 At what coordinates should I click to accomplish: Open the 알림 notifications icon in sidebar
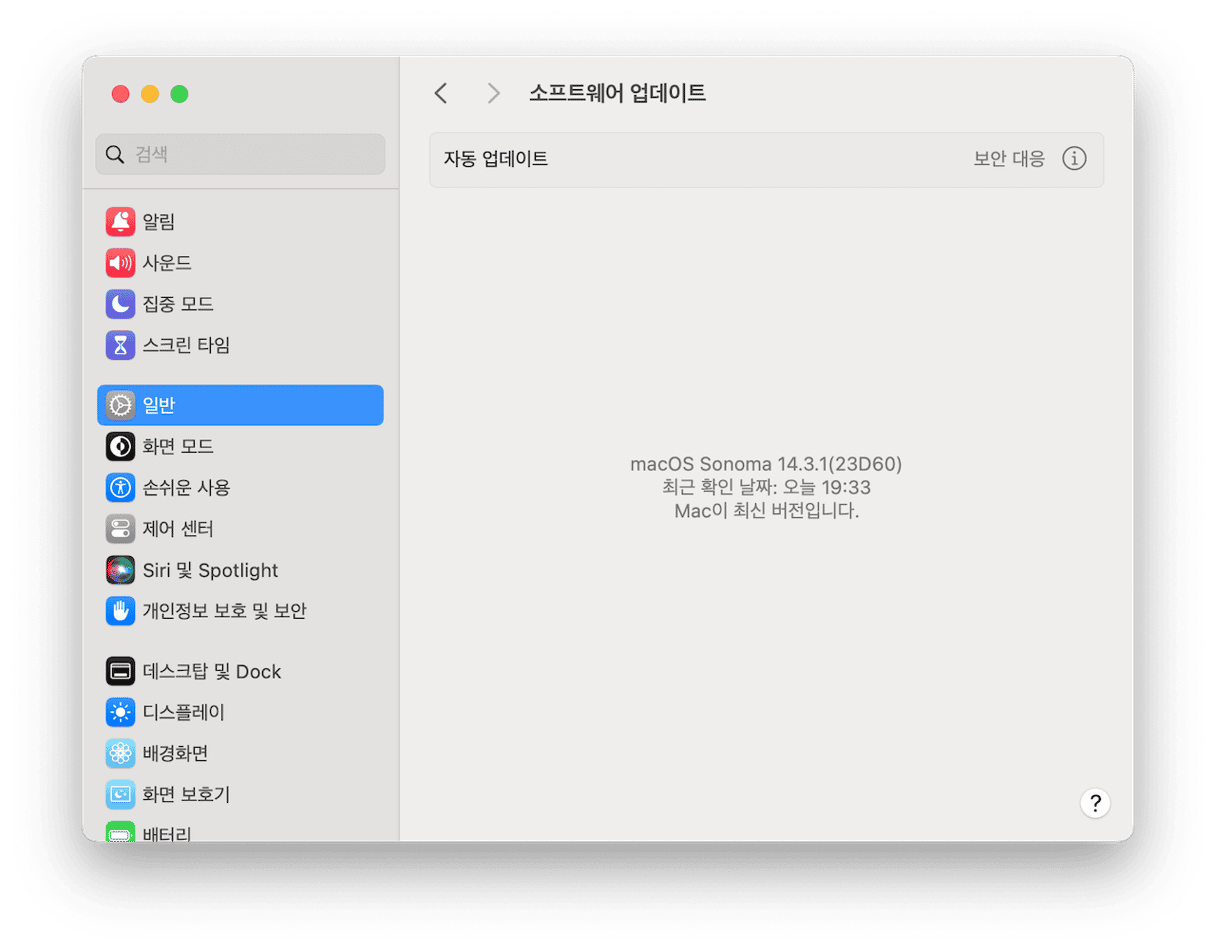click(x=120, y=221)
